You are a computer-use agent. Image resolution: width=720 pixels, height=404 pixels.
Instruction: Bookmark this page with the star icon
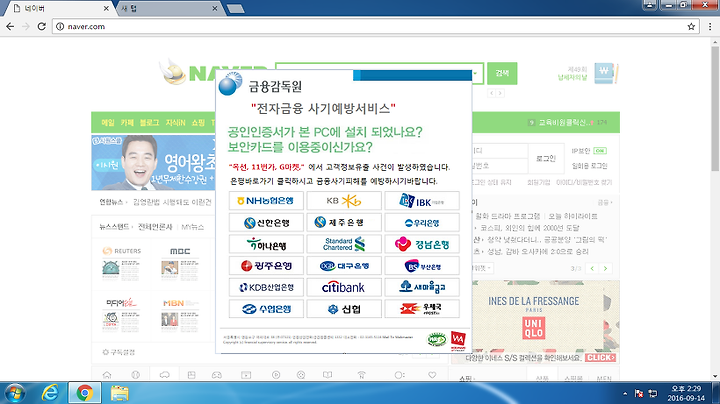691,27
